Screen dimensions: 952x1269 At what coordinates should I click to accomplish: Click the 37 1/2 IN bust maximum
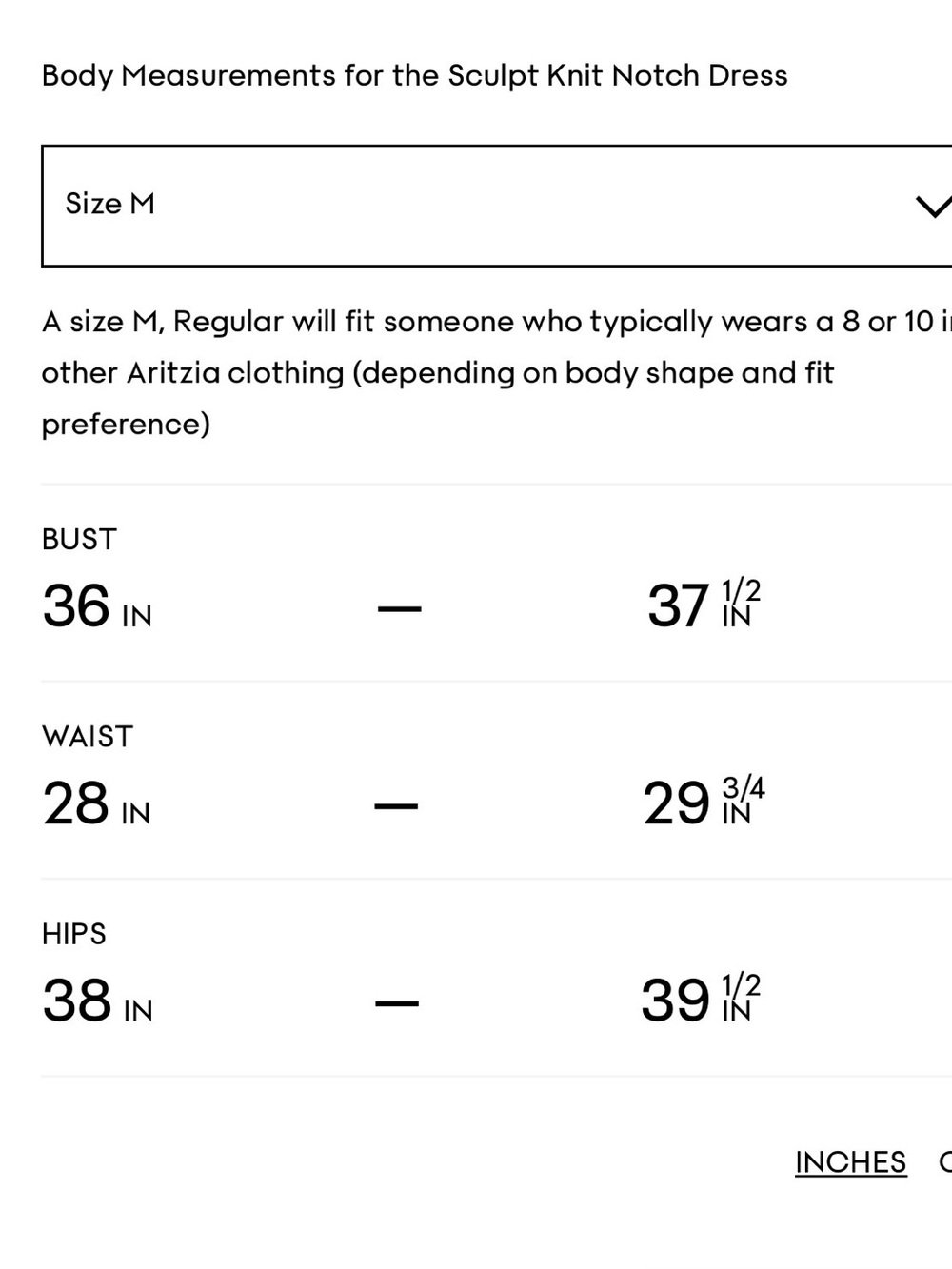704,605
